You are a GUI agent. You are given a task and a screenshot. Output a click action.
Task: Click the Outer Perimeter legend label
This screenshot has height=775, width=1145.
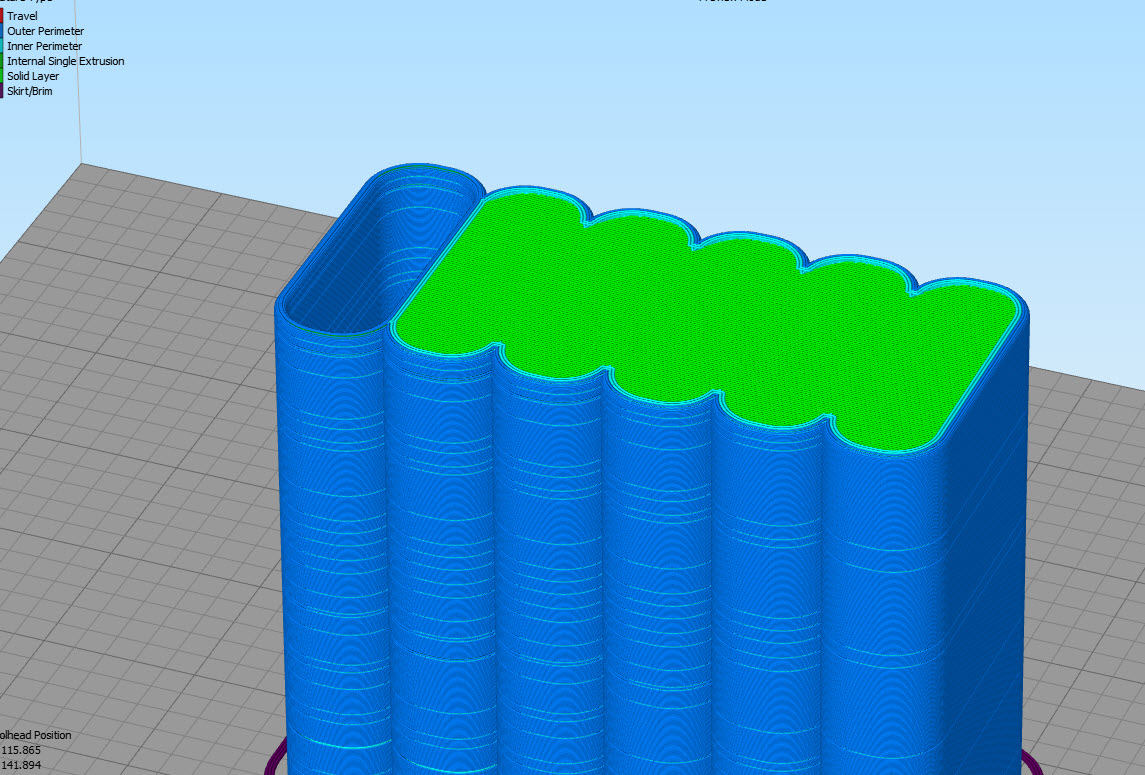point(45,31)
